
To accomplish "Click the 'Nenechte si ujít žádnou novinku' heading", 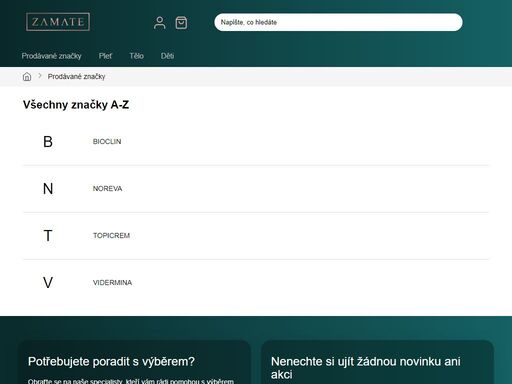I will tap(366, 368).
